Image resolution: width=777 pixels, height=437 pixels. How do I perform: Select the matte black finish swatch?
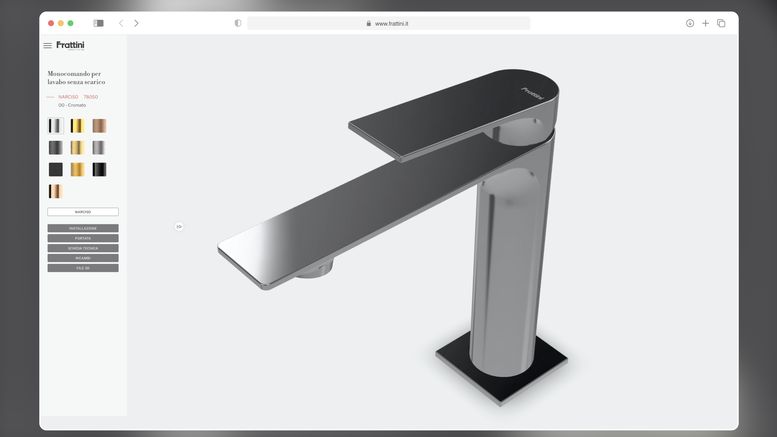coord(56,169)
